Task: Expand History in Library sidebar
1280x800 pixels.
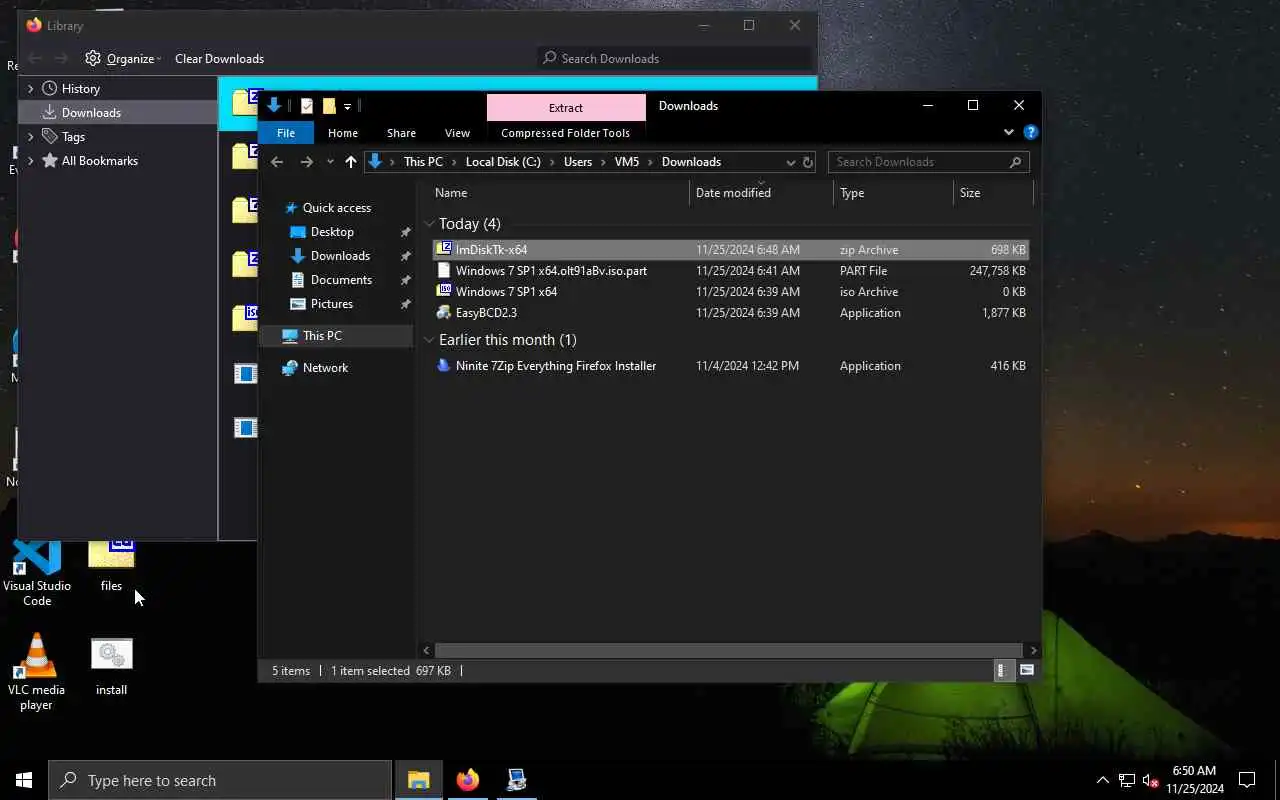Action: [x=31, y=88]
